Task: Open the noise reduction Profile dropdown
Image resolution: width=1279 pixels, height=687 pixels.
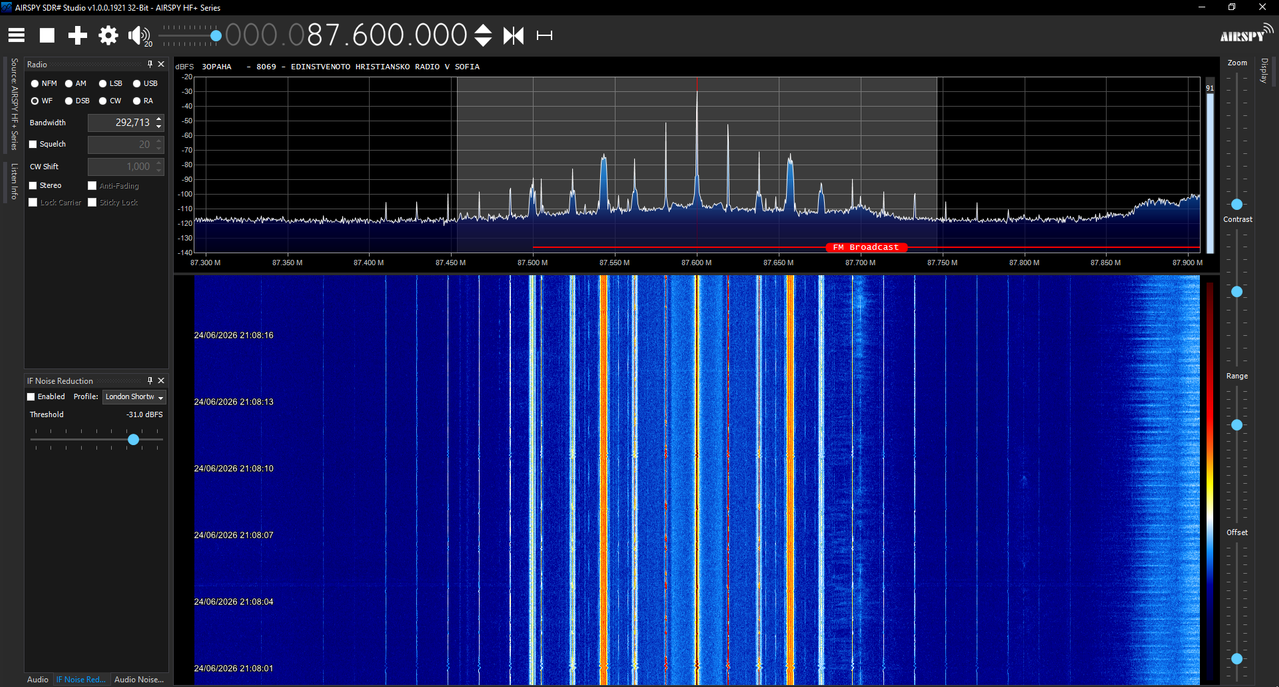Action: coord(134,397)
